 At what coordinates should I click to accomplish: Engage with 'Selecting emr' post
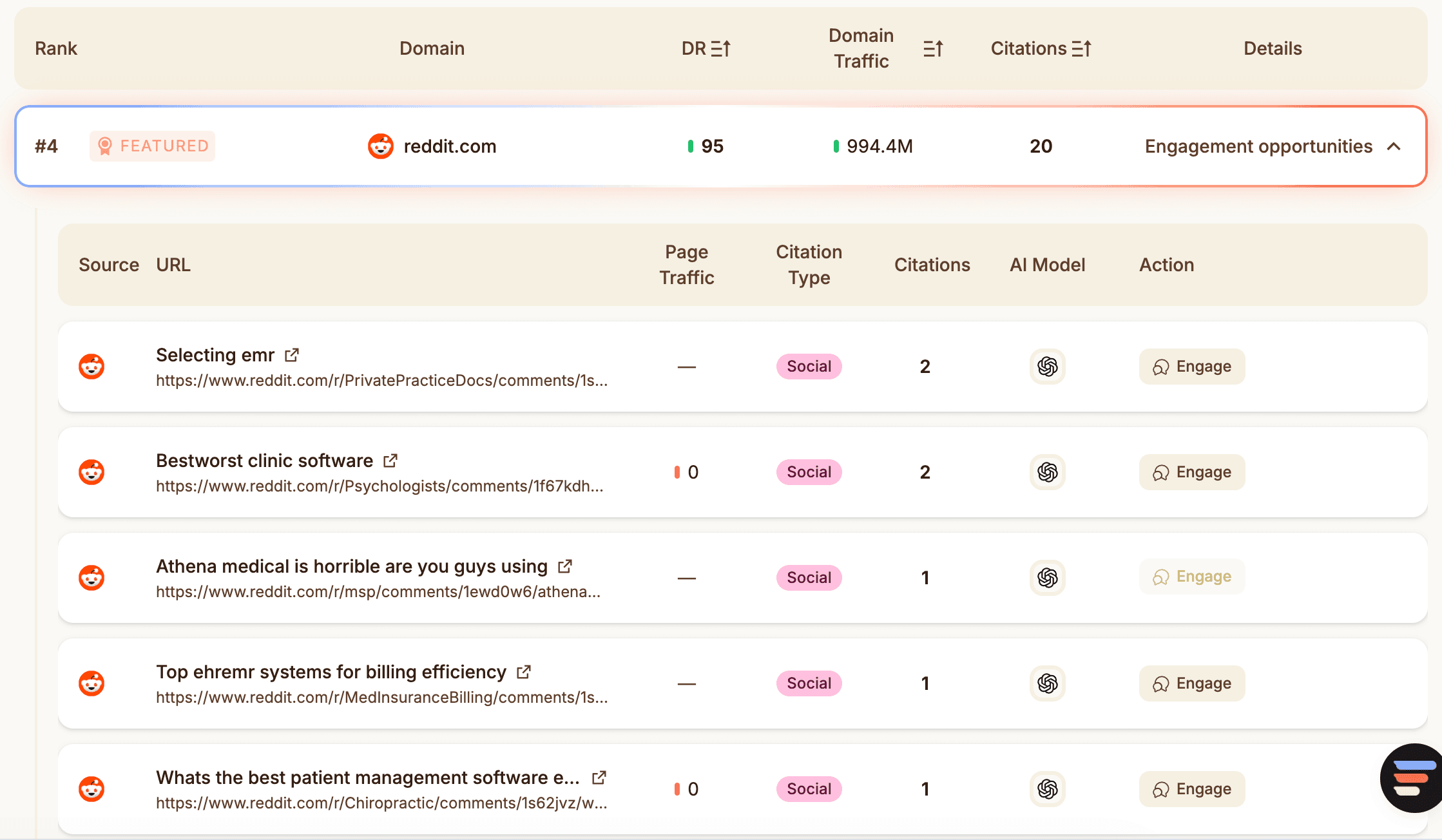(x=1192, y=367)
